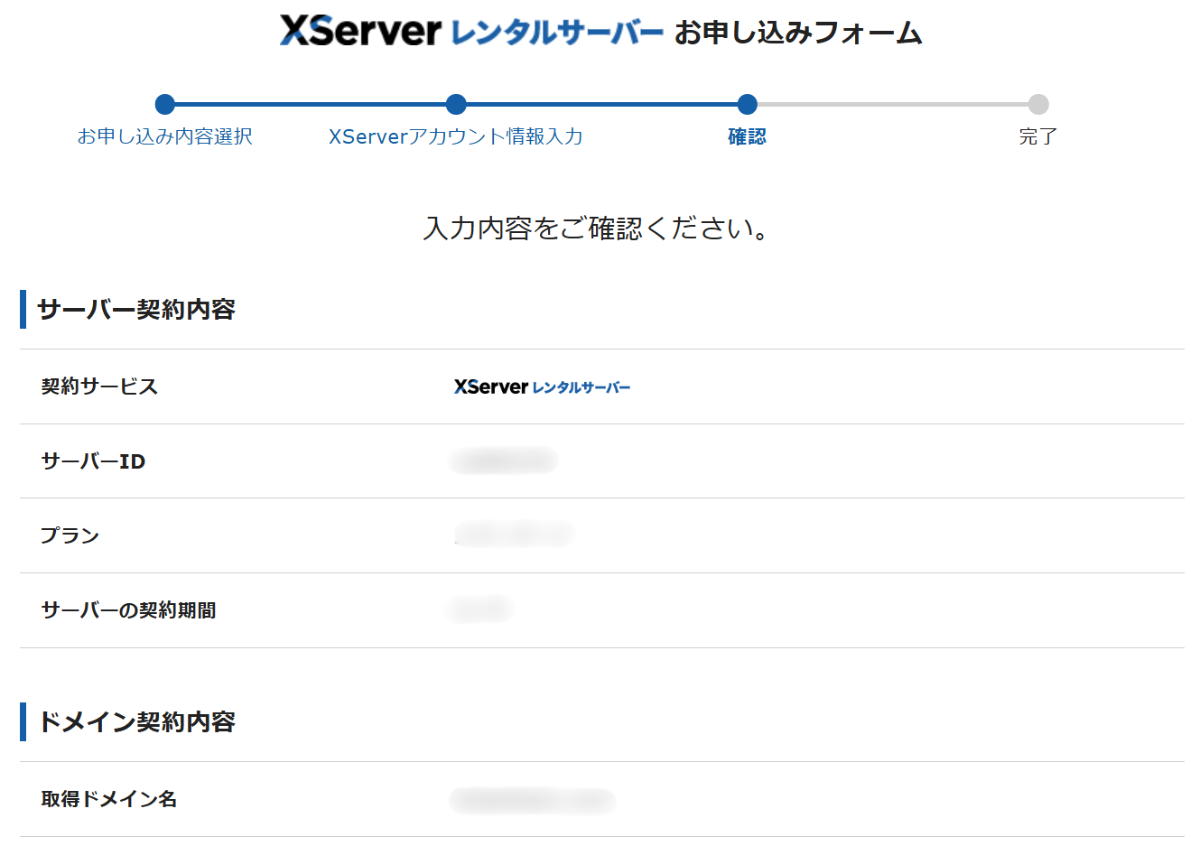Click the blurred サーバーID value
Viewport: 1200px width, 850px height.
[x=503, y=461]
